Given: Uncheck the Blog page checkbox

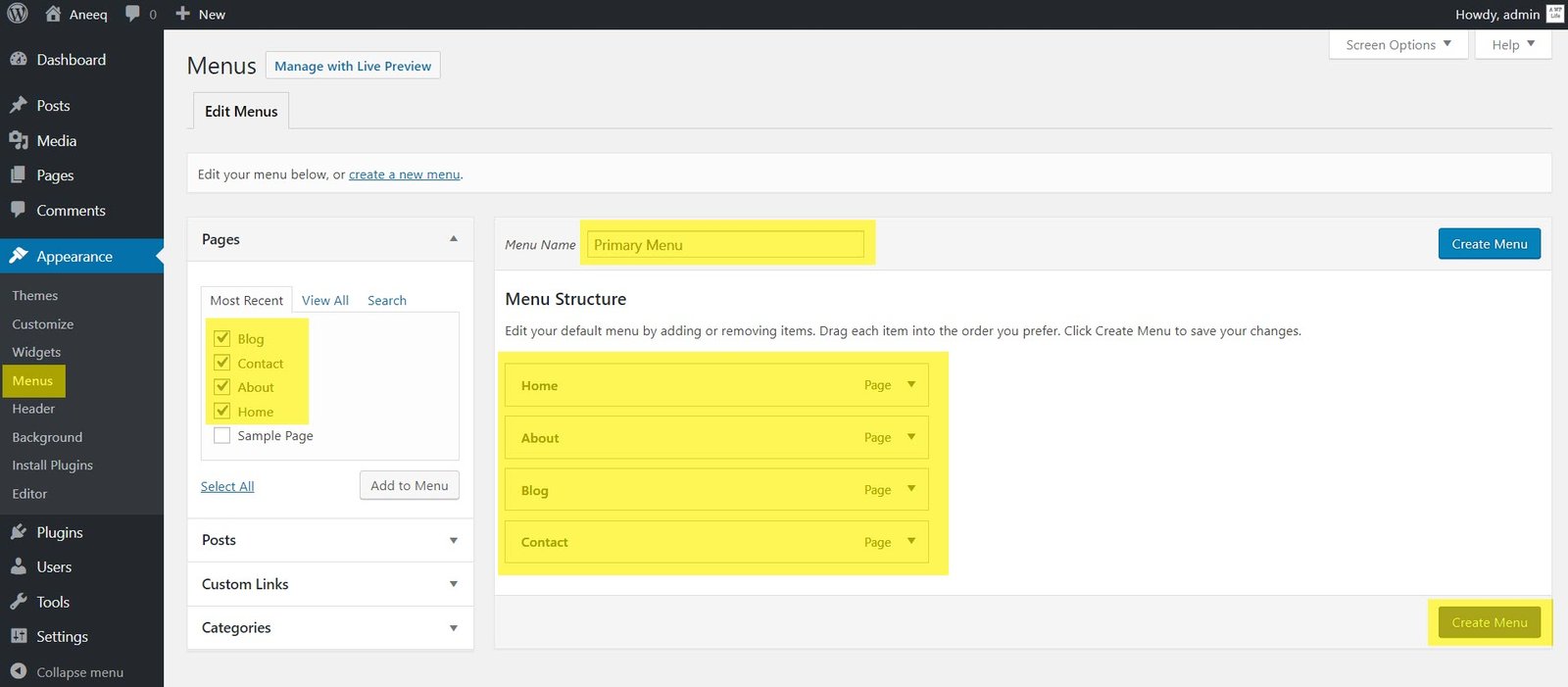Looking at the screenshot, I should coord(222,338).
